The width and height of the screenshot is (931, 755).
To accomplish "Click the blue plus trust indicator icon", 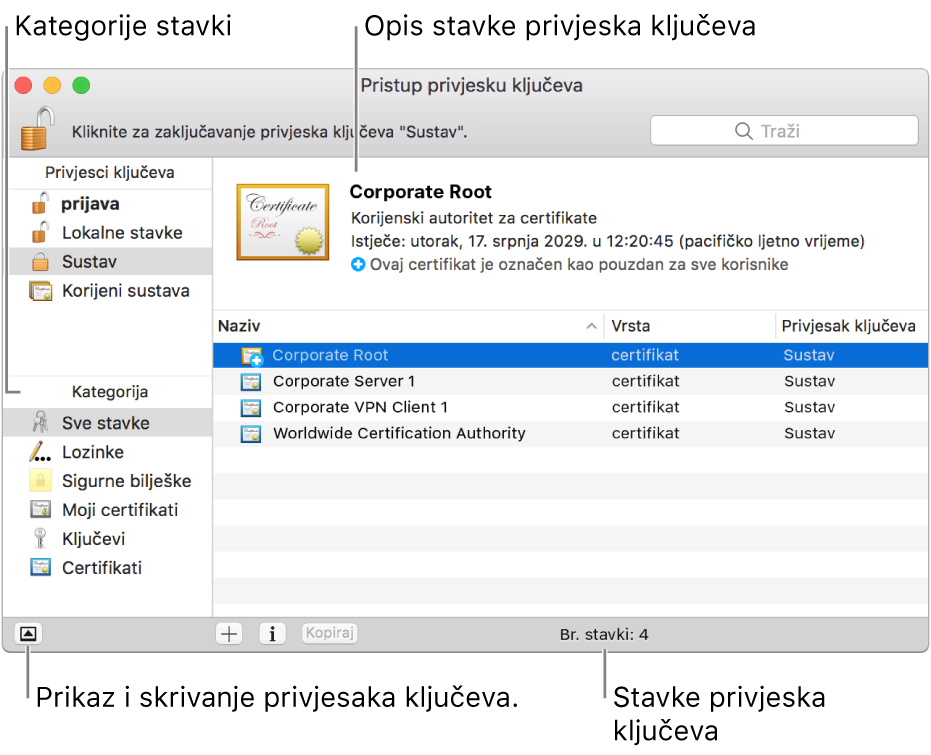I will coord(358,264).
